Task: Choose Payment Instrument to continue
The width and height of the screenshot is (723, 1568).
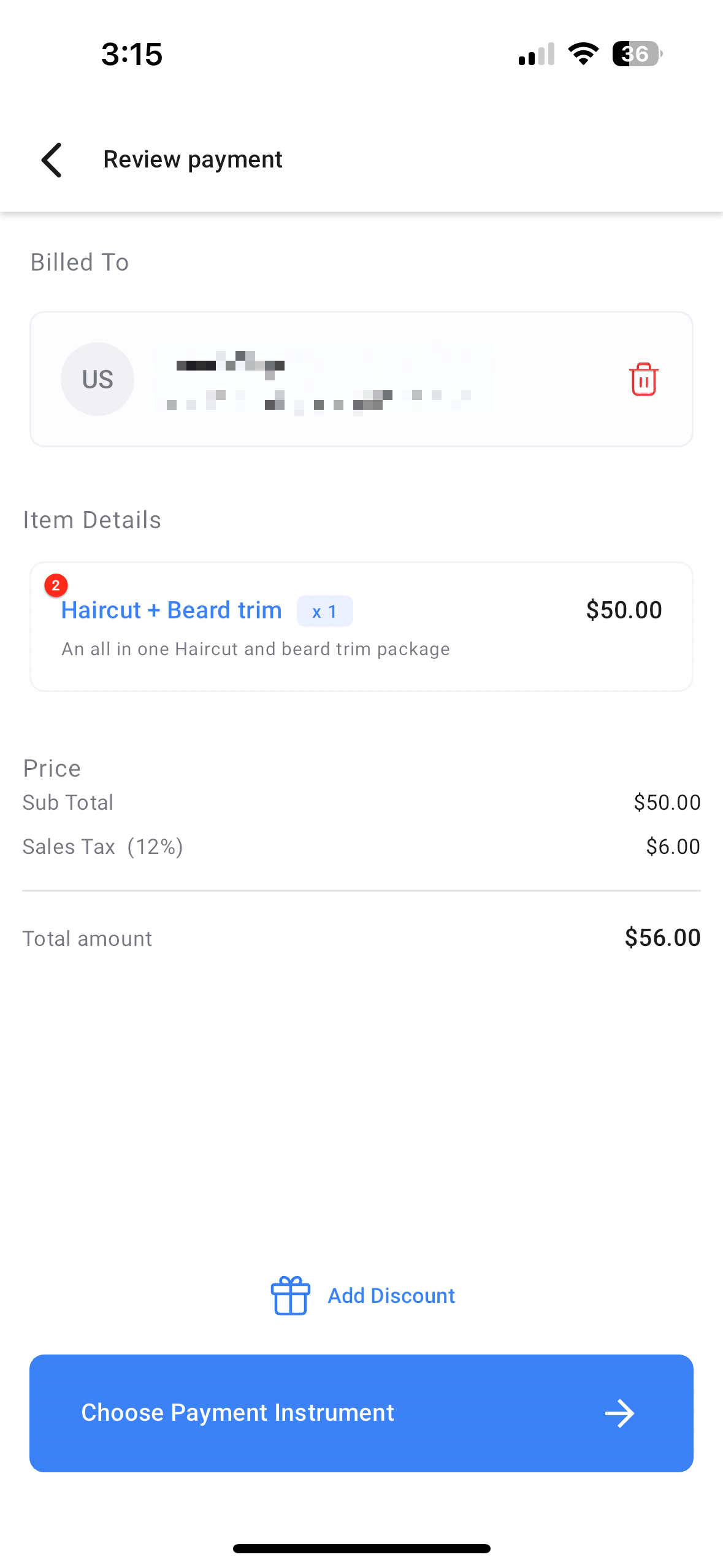Action: 361,1413
